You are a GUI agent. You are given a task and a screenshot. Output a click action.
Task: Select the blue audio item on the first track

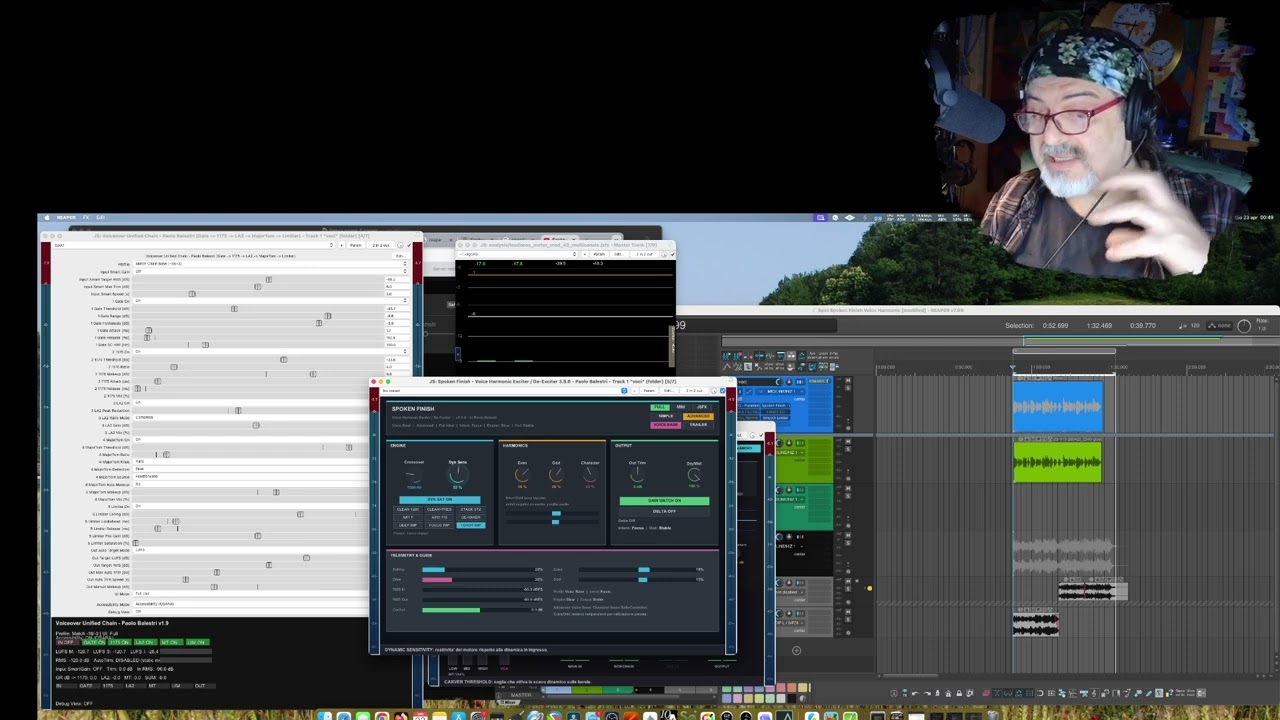point(1058,405)
